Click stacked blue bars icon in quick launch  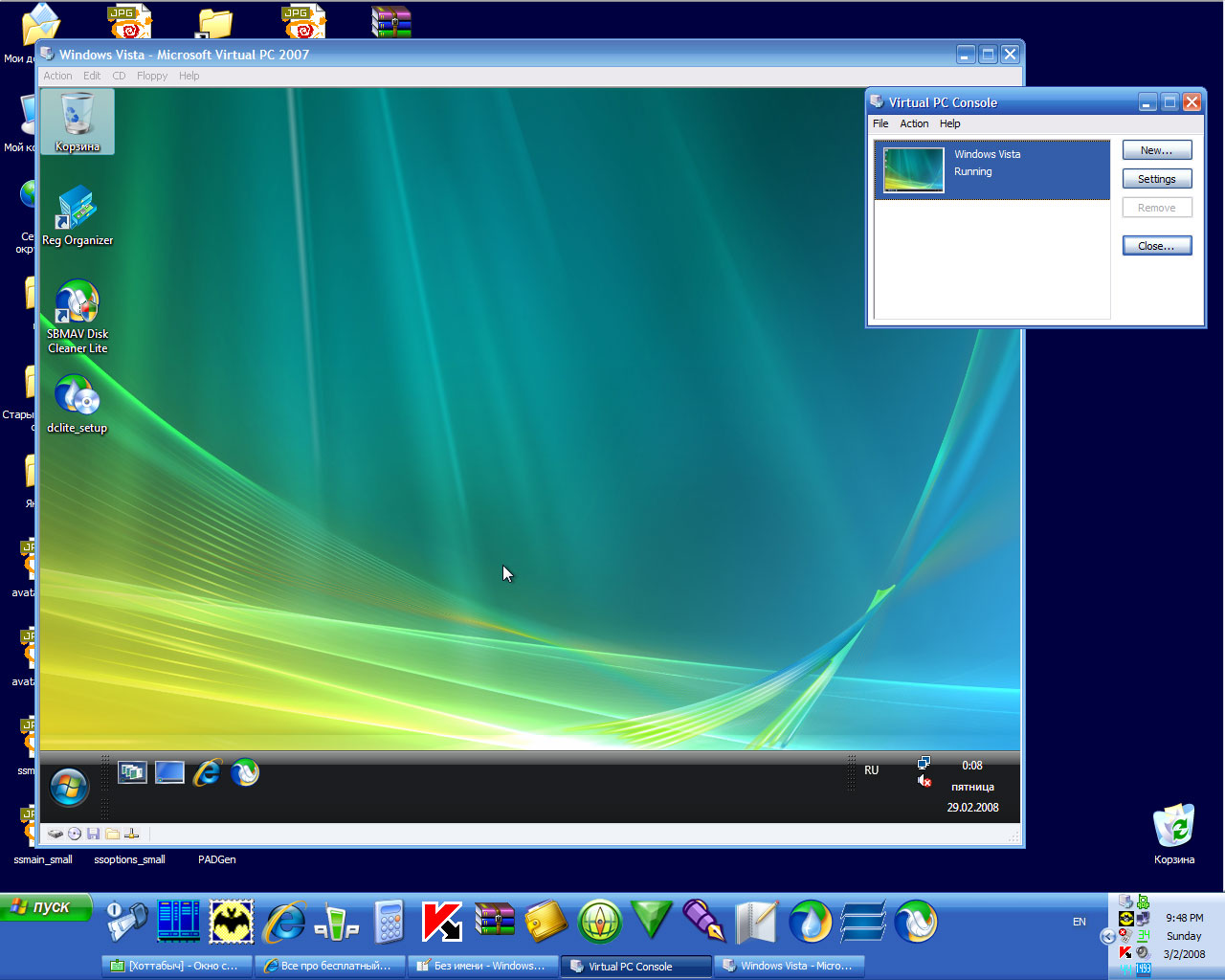click(x=863, y=923)
